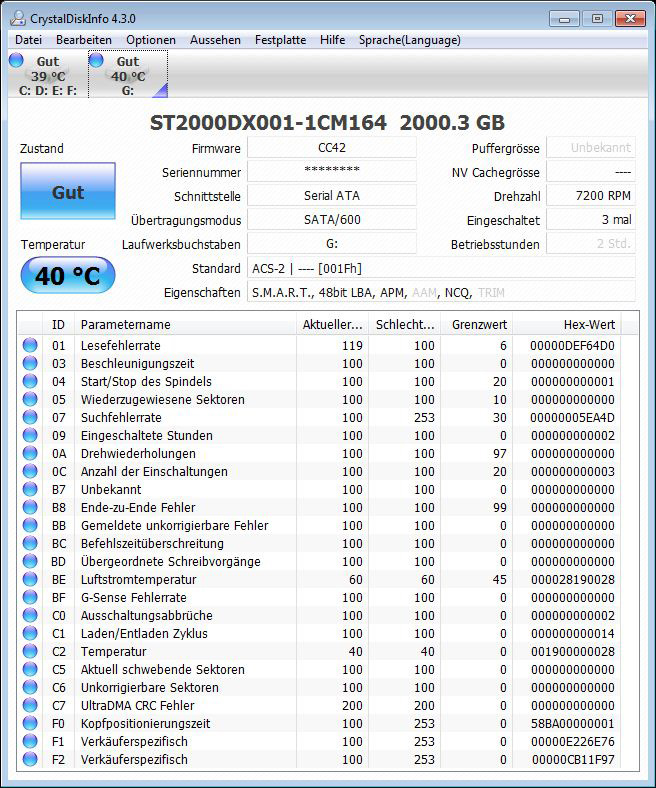Click the status orb for F2 Verkäuferspezifisch
Image resolution: width=656 pixels, height=788 pixels.
30,759
